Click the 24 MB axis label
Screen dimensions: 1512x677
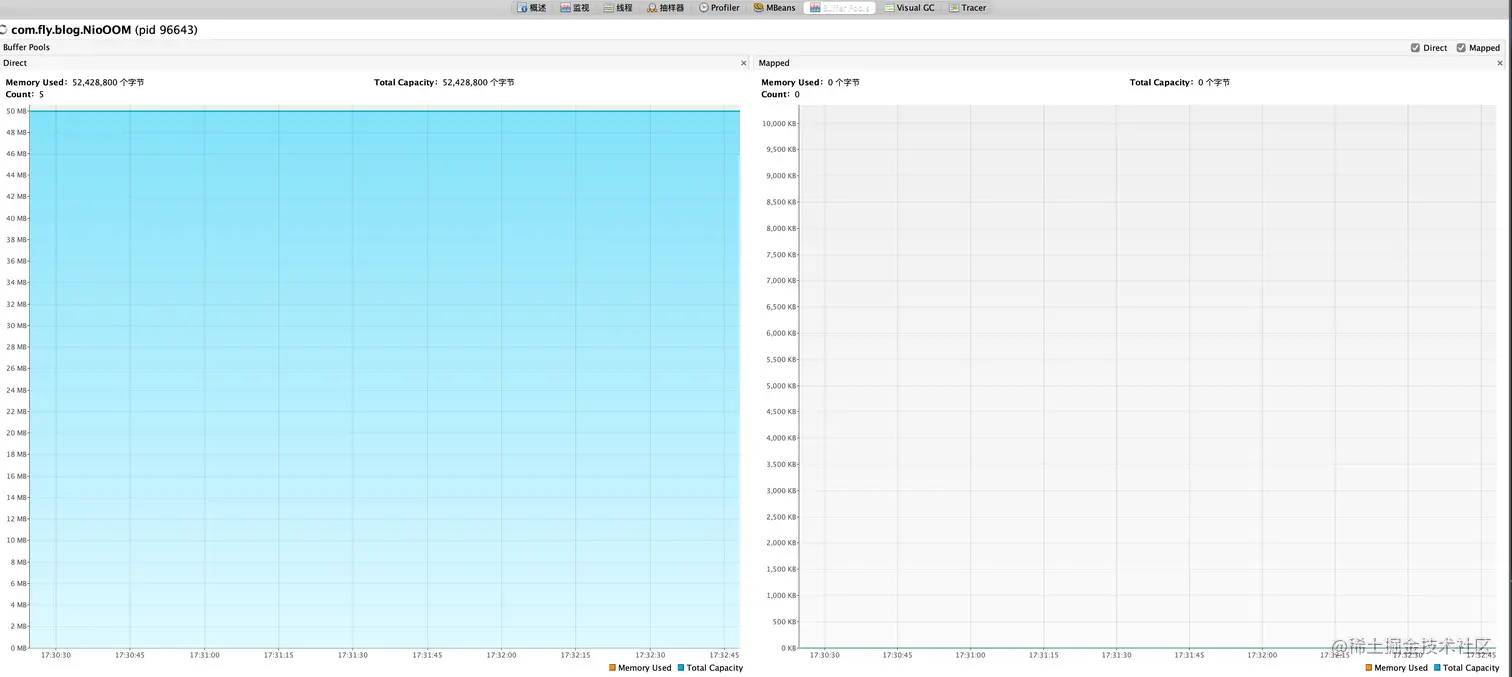(x=16, y=390)
